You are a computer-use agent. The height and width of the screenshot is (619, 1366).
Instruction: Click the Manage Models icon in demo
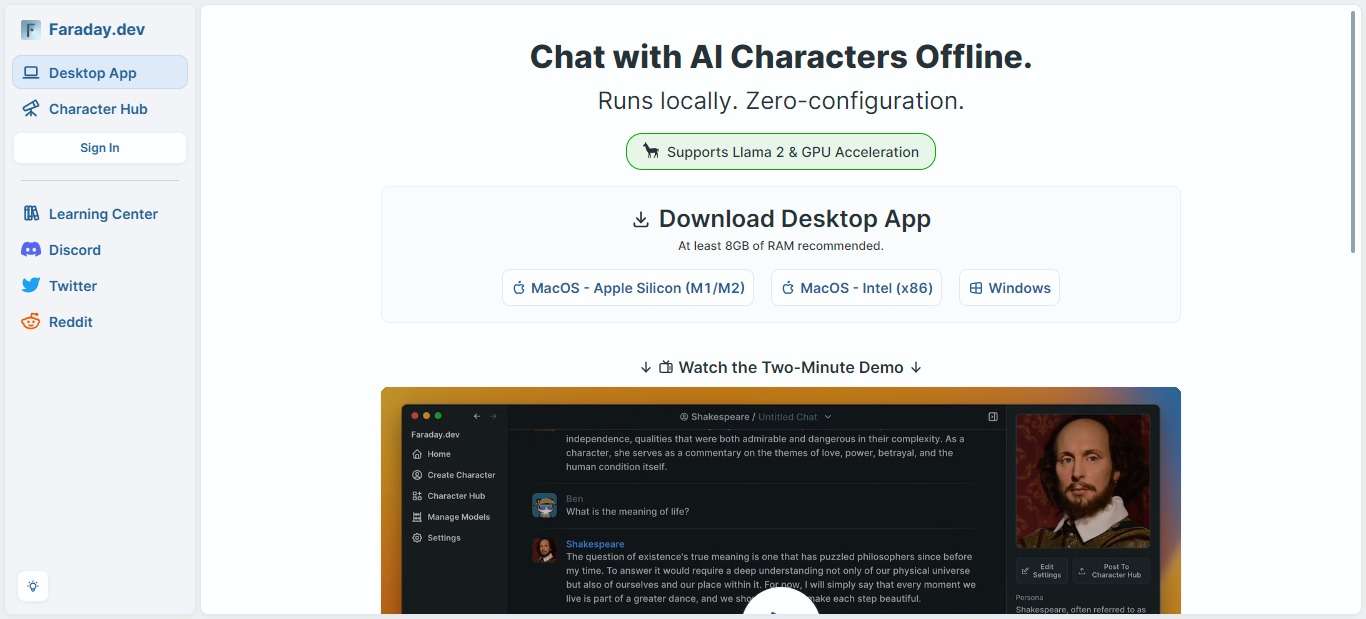click(417, 517)
